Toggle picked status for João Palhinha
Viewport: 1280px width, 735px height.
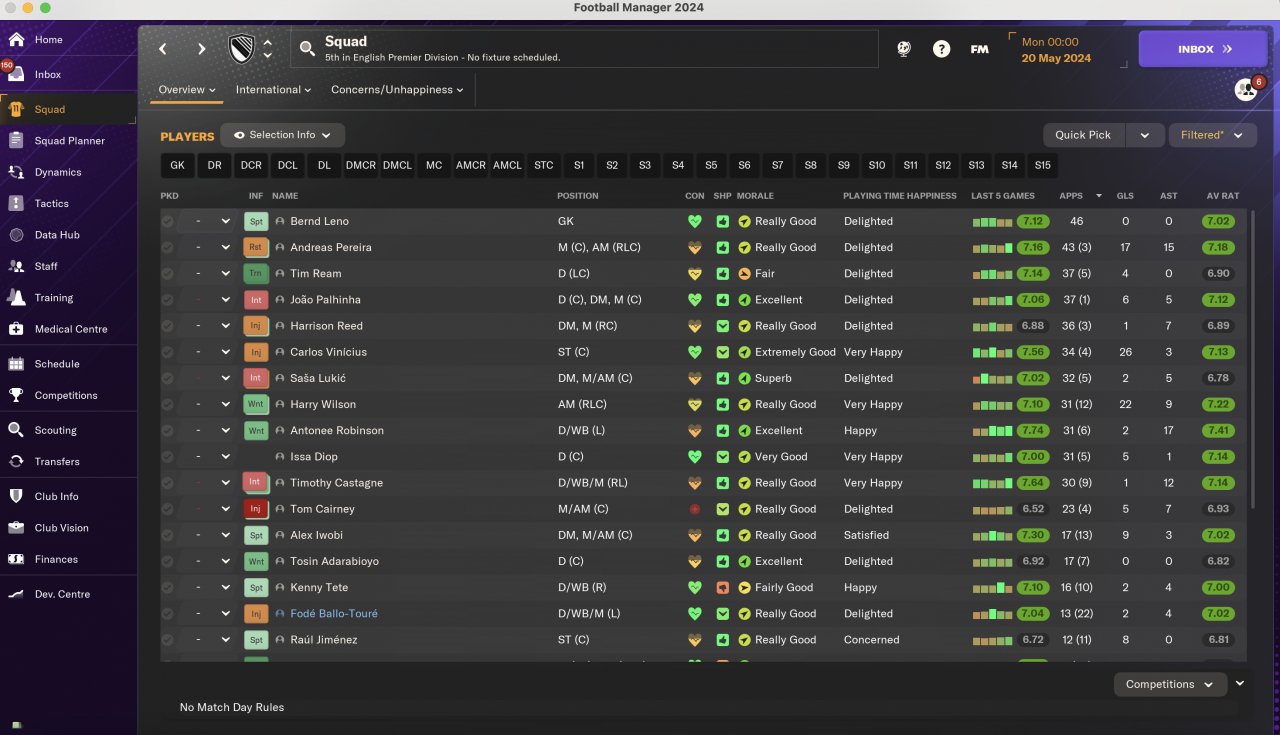(x=168, y=299)
